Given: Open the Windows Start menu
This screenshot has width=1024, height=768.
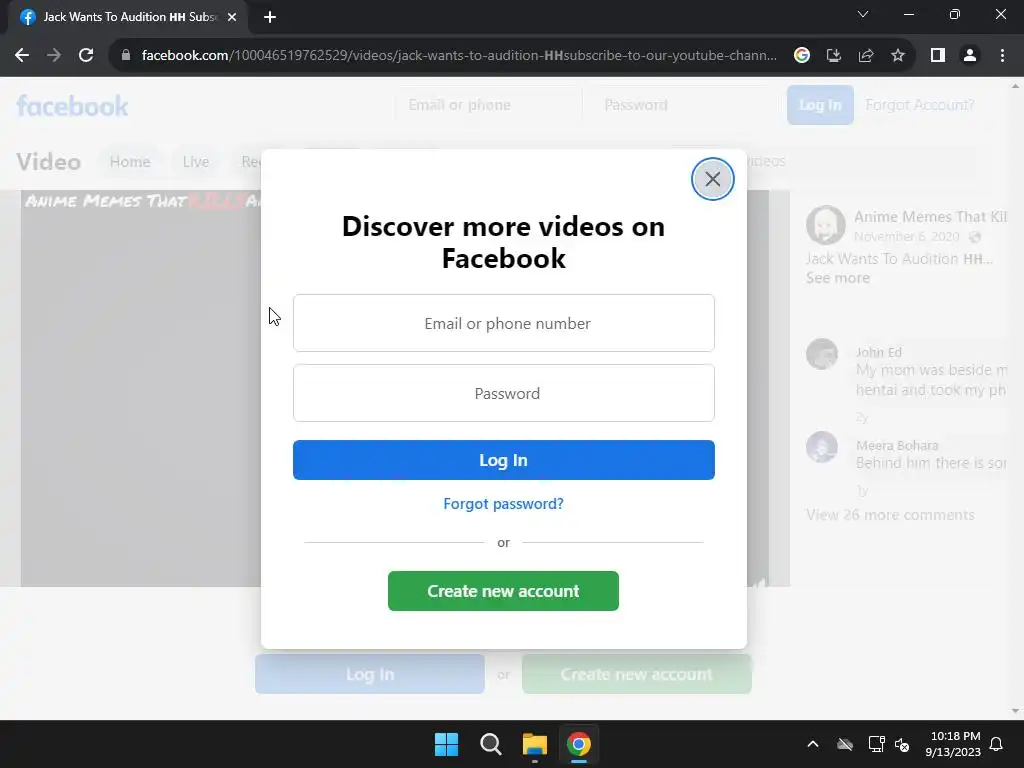Looking at the screenshot, I should (447, 744).
